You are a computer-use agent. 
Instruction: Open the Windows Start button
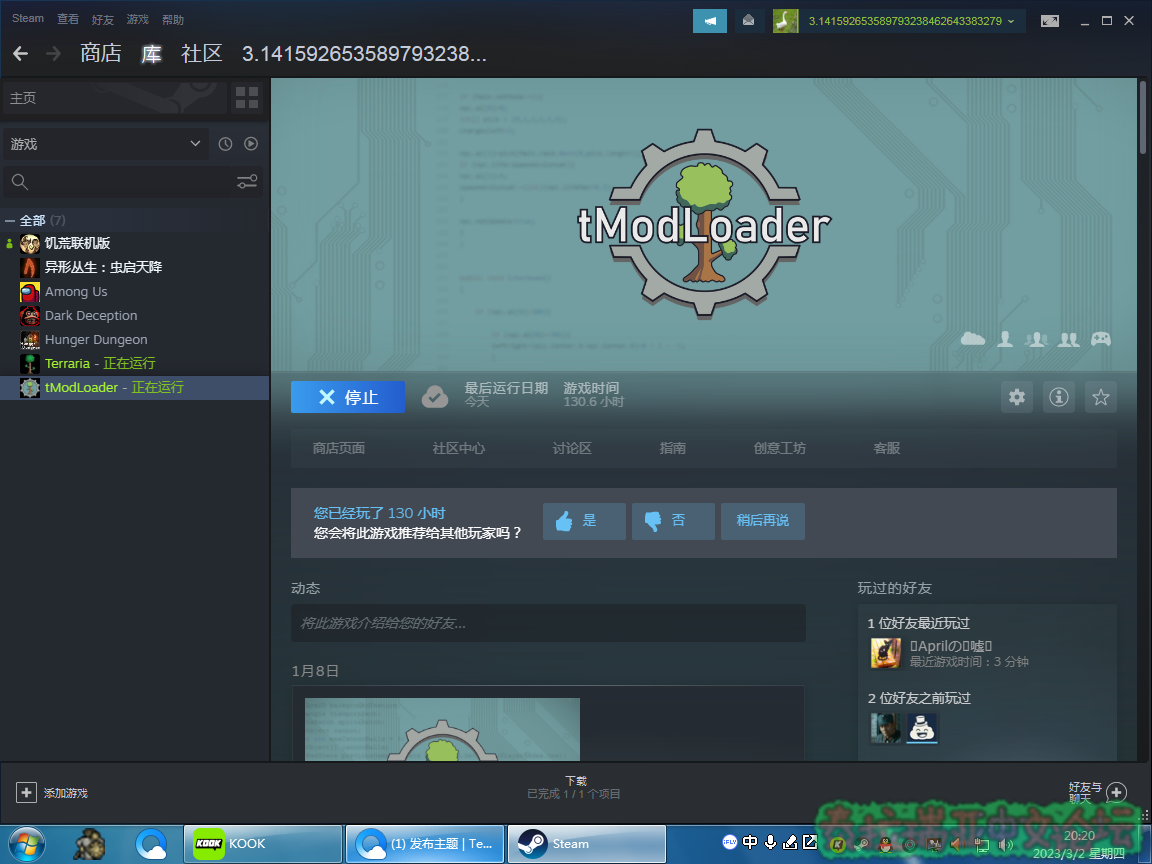[26, 845]
